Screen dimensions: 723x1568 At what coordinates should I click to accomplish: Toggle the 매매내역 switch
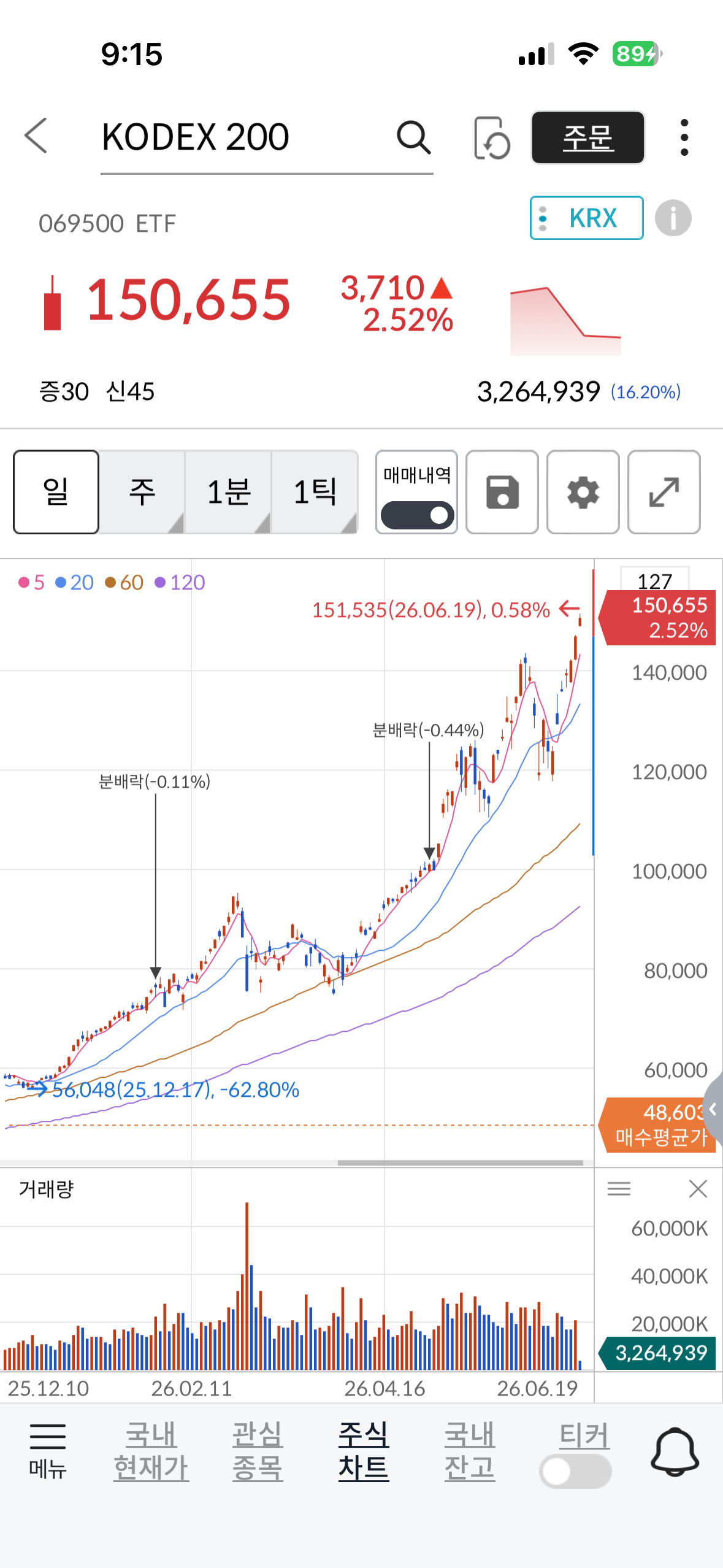point(417,515)
